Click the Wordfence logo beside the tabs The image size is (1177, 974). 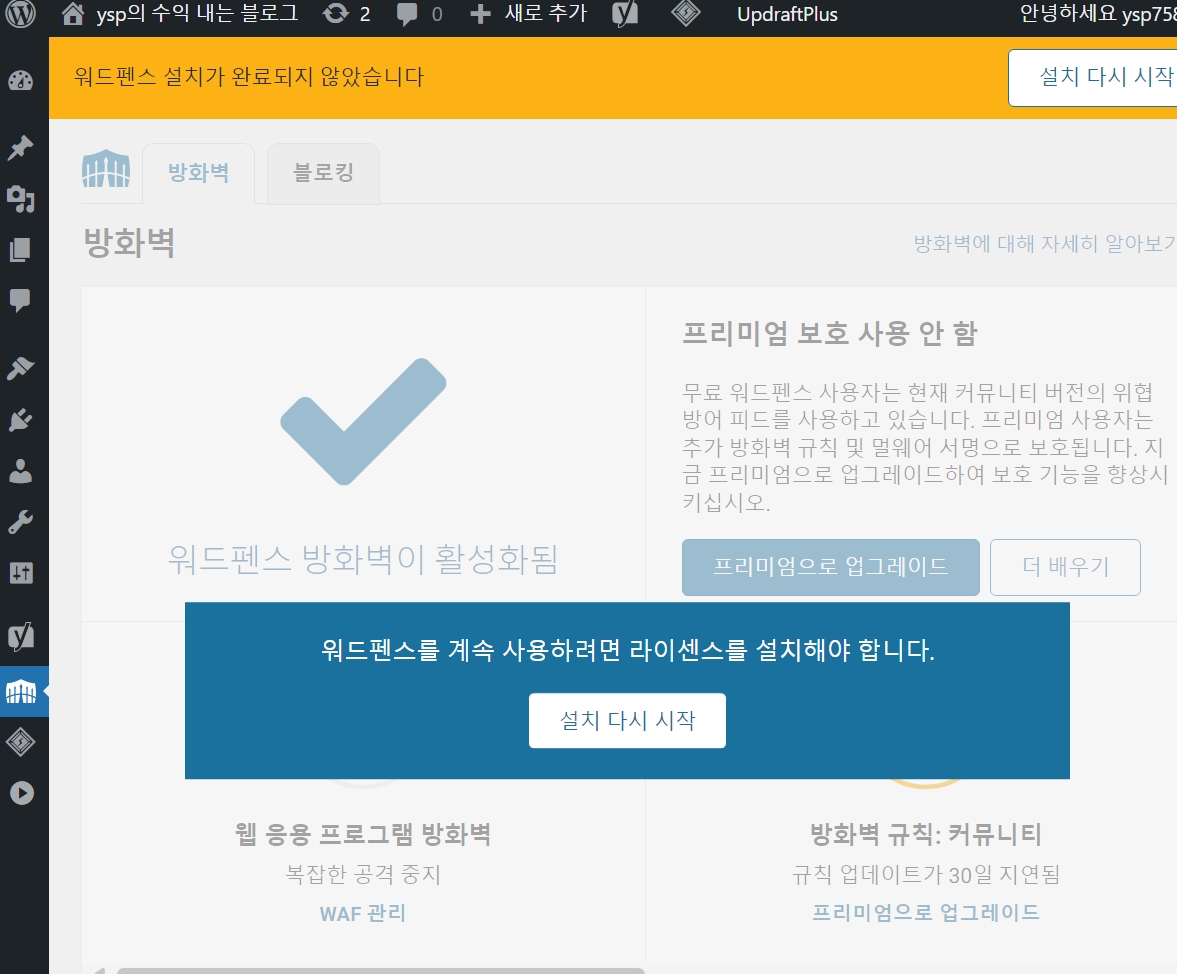(106, 169)
